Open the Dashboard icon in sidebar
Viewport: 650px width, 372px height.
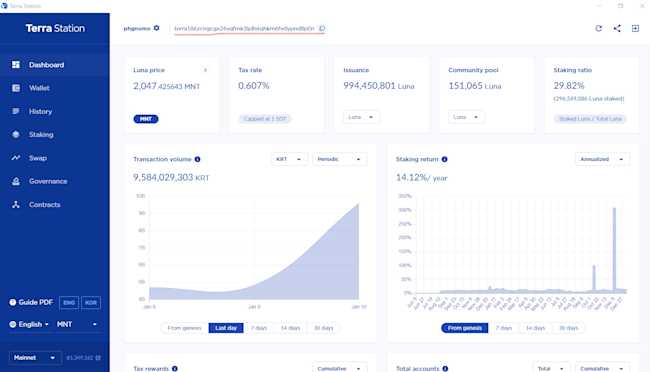point(16,65)
